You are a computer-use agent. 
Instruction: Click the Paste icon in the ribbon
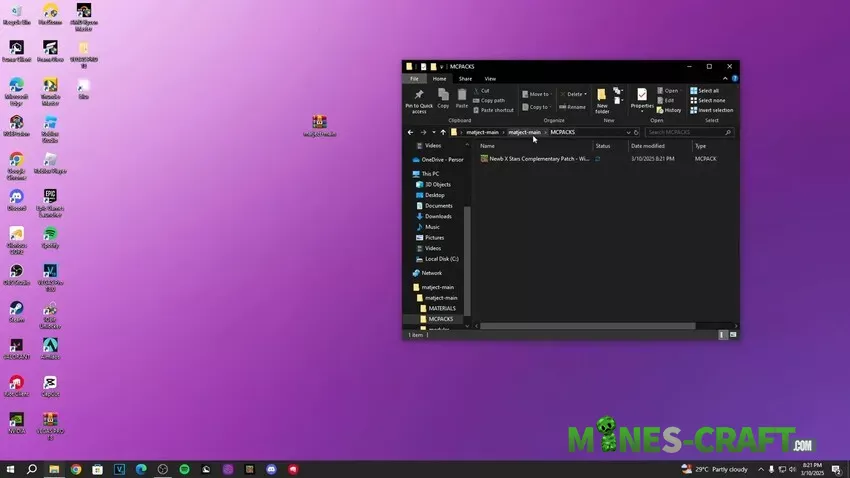point(461,96)
